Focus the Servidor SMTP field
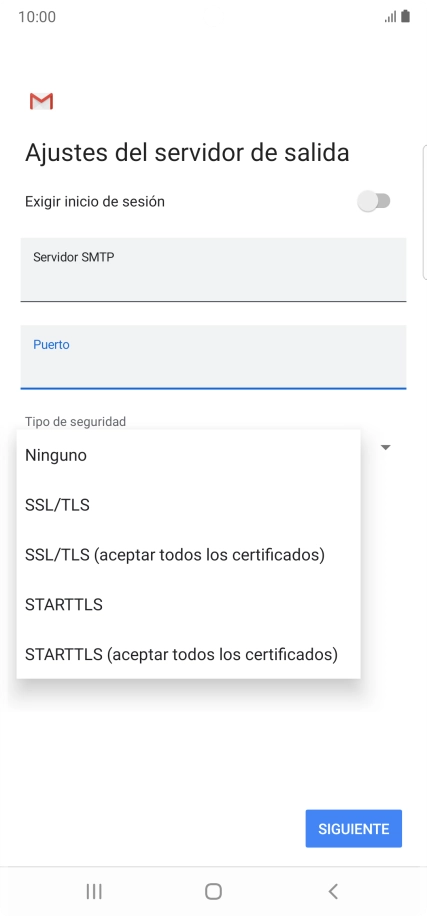Viewport: 427px width, 916px height. point(213,269)
